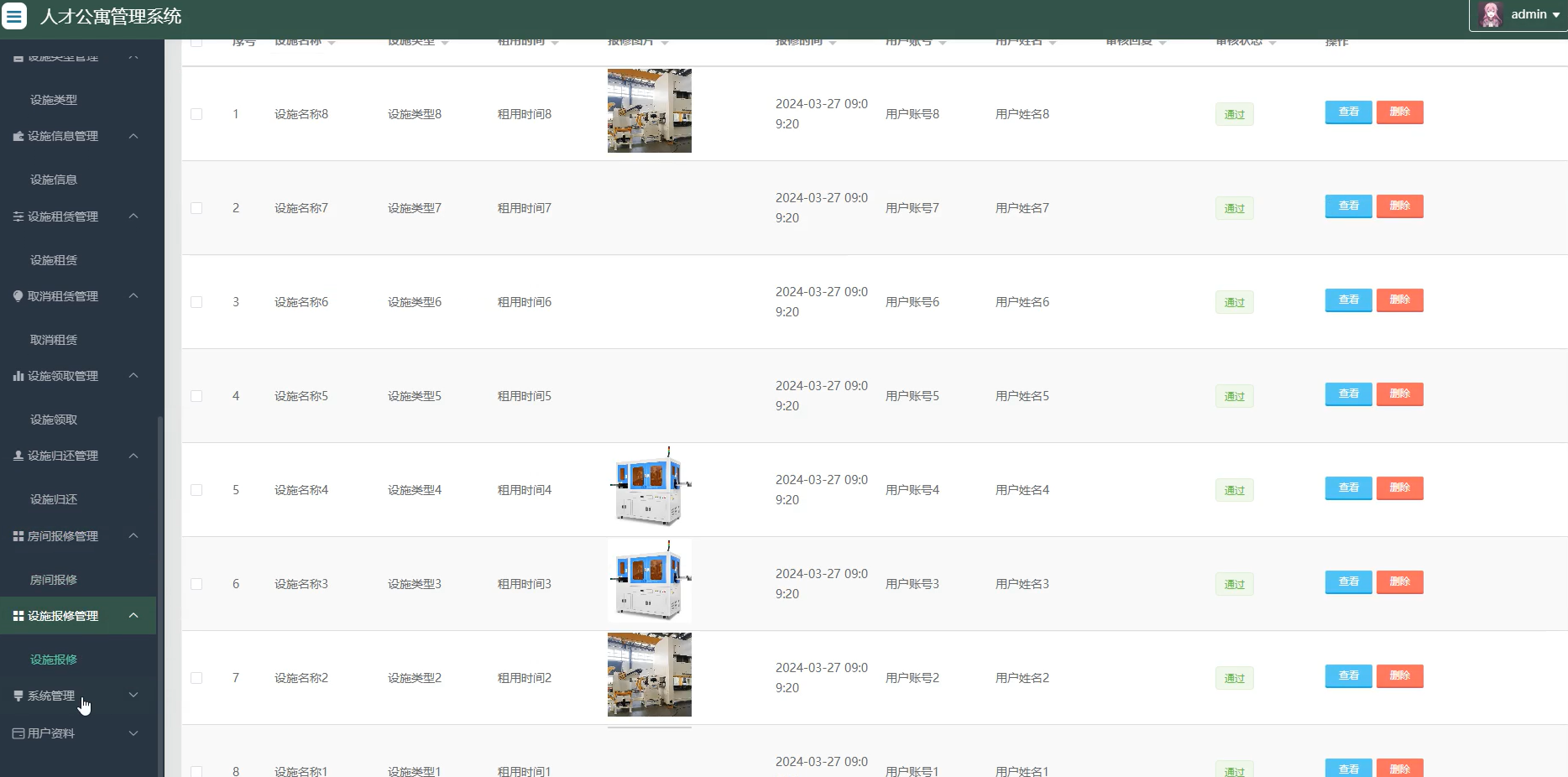The width and height of the screenshot is (1568, 777).
Task: Open the 取消租赁 submenu item
Action: click(54, 340)
